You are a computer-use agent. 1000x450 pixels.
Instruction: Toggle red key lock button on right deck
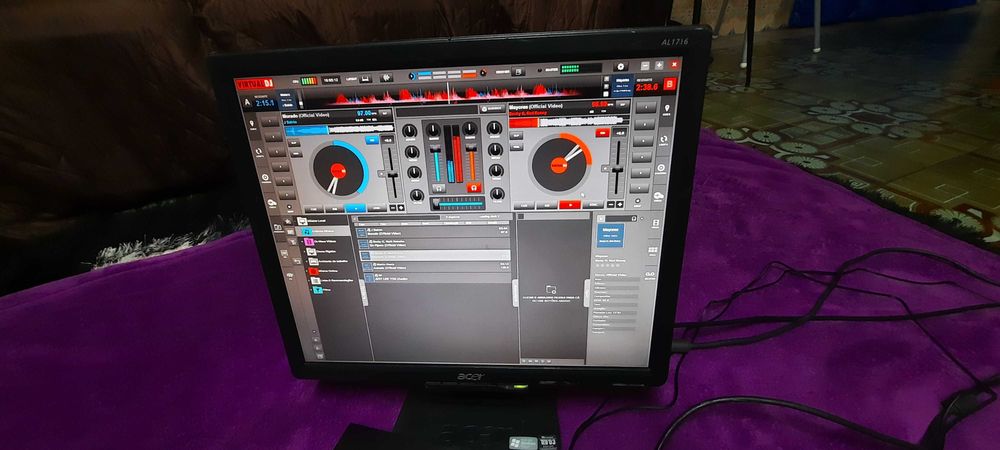coord(601,133)
